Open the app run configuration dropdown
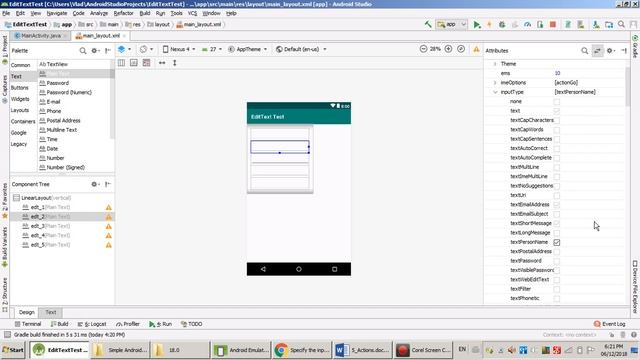The height and width of the screenshot is (360, 640). coord(451,24)
